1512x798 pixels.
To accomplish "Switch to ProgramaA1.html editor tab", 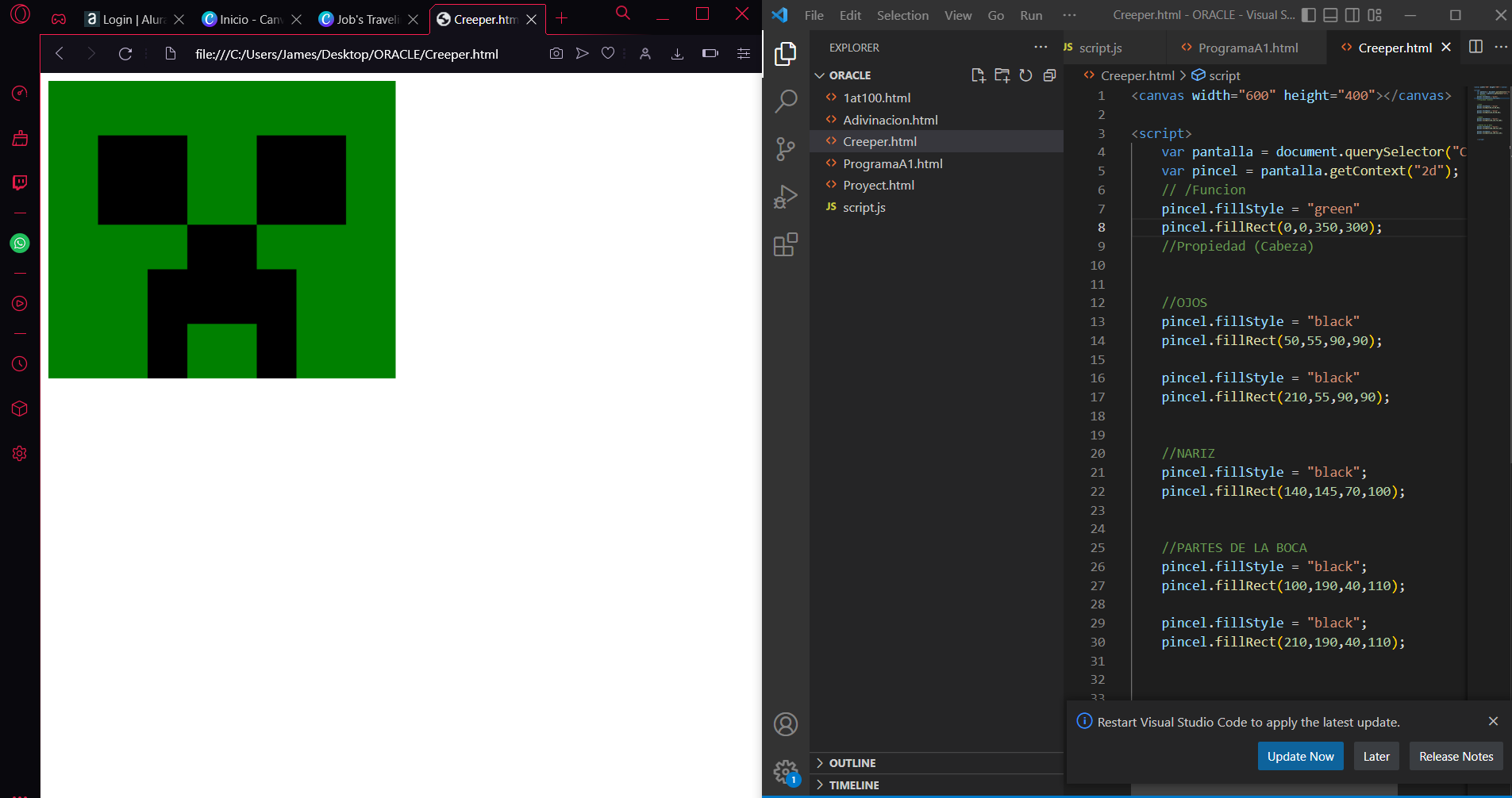I will pyautogui.click(x=1248, y=48).
